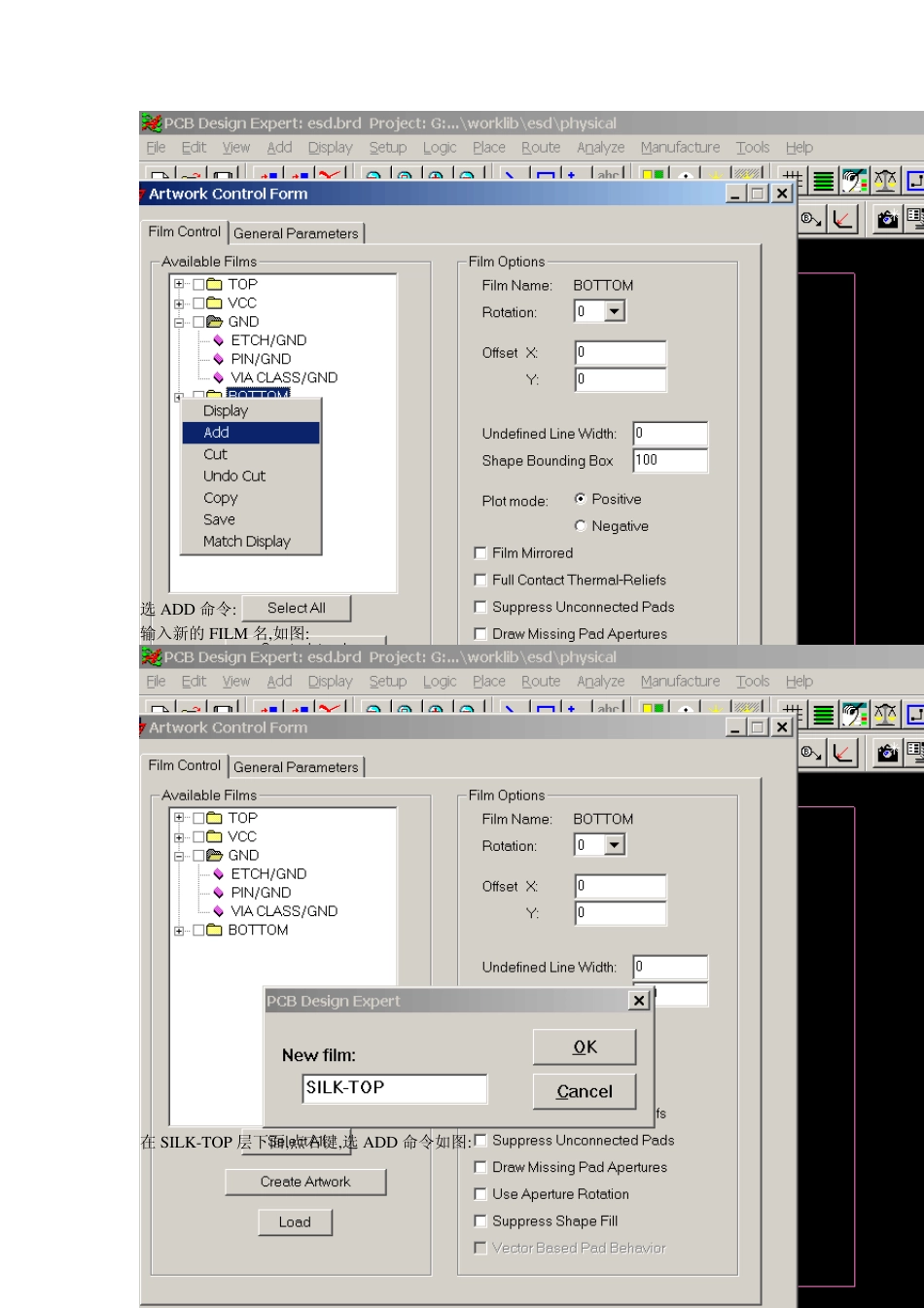Click hand-with-pen icon in New film screenshot toolbar

(x=854, y=715)
